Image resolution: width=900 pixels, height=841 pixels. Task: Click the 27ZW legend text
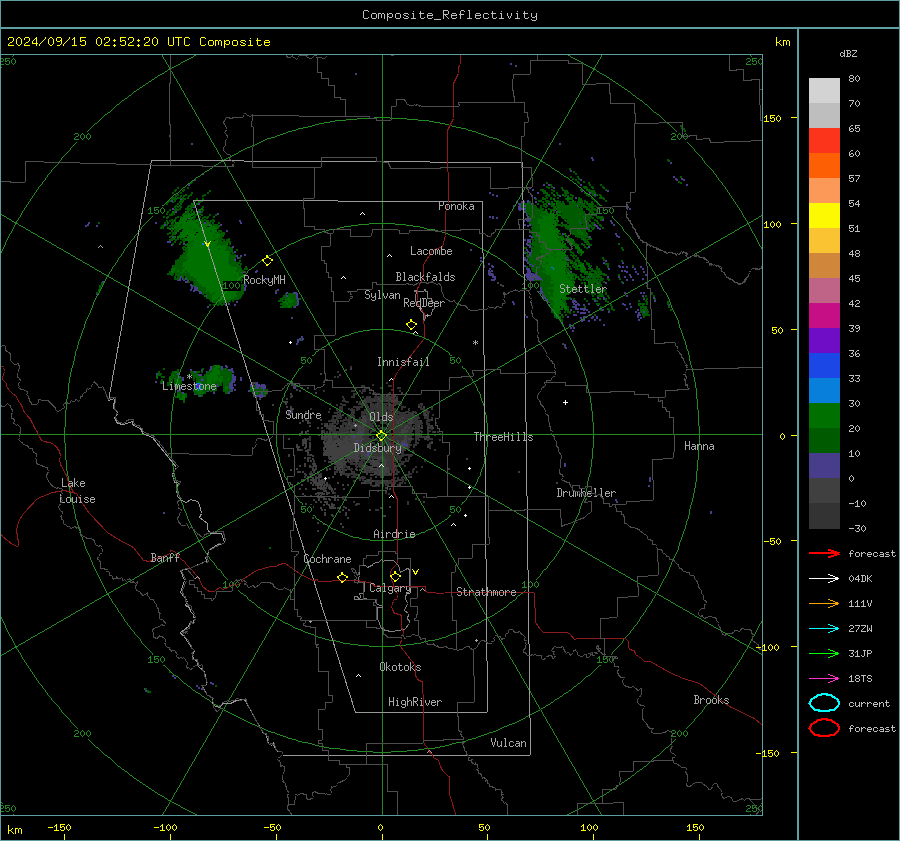point(860,629)
